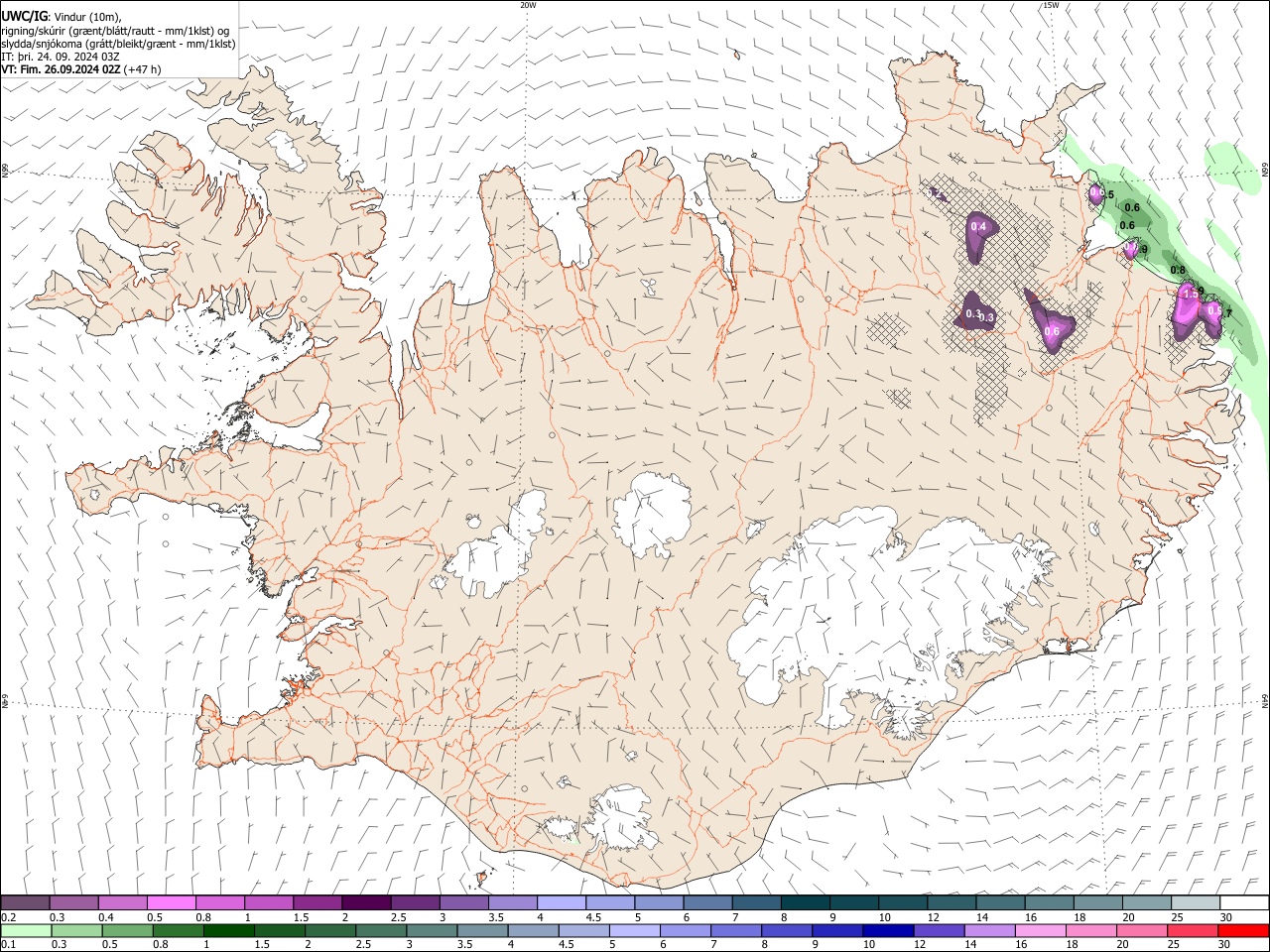
Task: Click the dark teal swatch labeled 8 in top row
Action: pos(805,902)
